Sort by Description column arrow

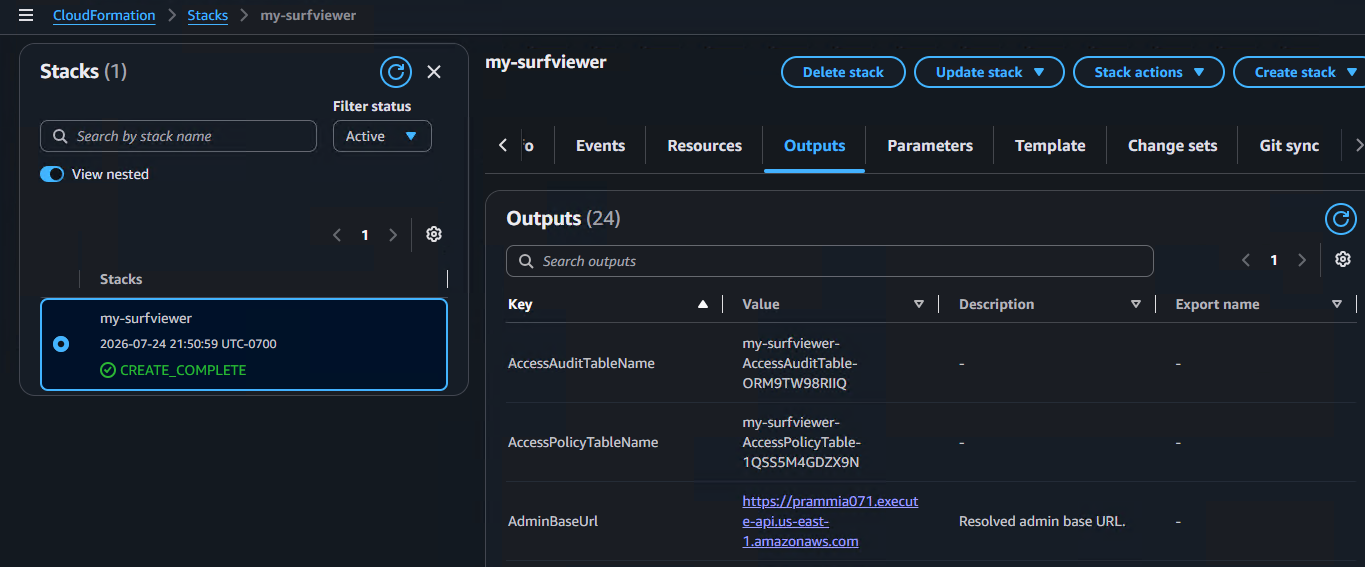1136,304
